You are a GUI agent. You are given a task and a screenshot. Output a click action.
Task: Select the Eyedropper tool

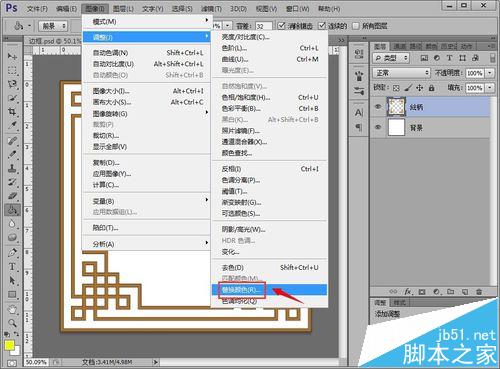pos(12,126)
